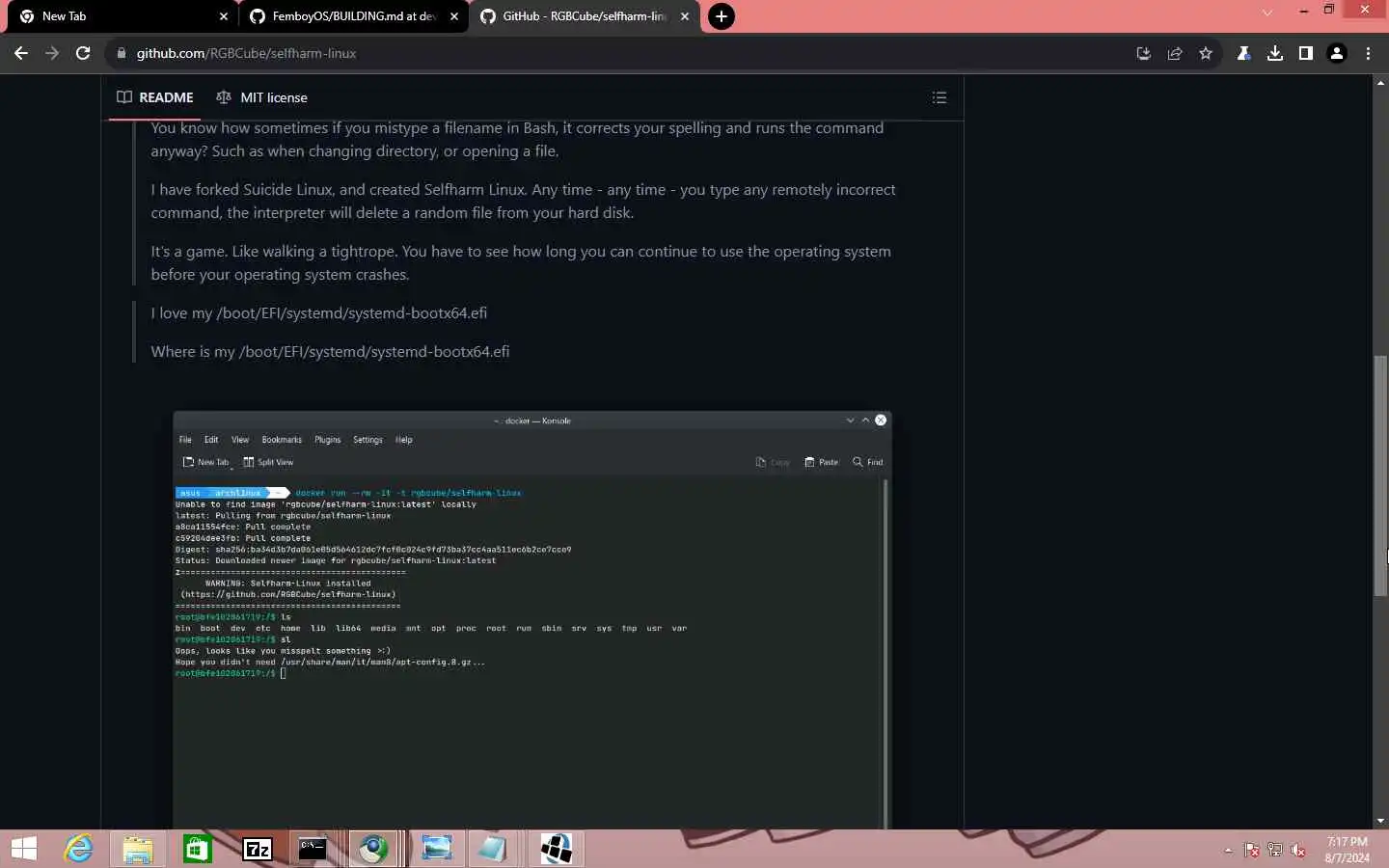The width and height of the screenshot is (1389, 868).
Task: Click the scrollbar up arrow
Action: click(1380, 83)
